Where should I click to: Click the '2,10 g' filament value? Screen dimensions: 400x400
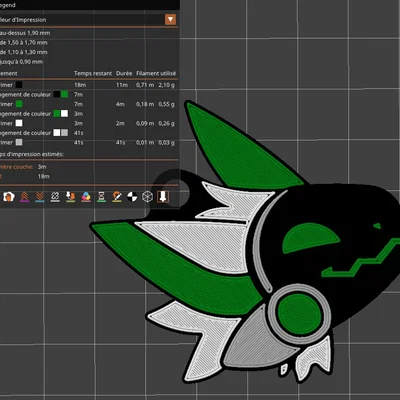166,85
